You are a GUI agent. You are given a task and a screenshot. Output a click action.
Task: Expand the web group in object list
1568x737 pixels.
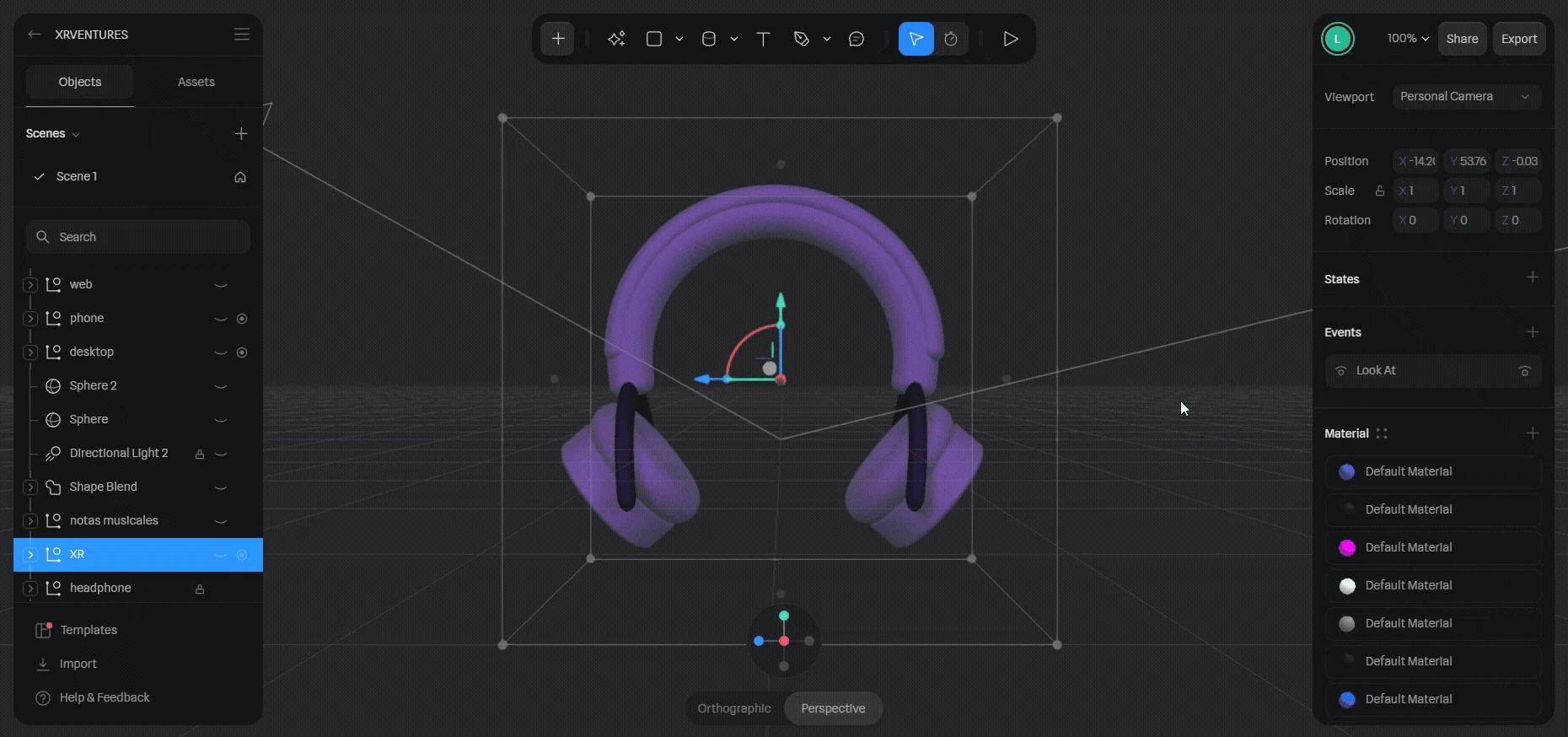(30, 285)
